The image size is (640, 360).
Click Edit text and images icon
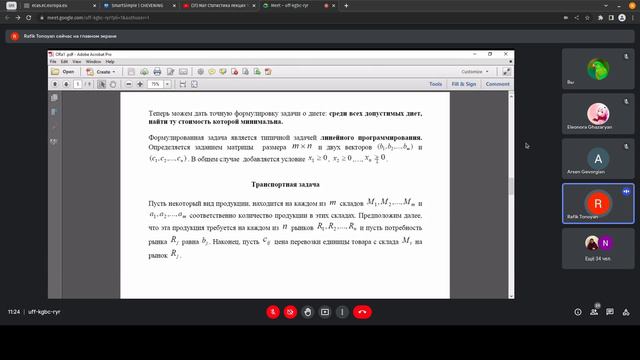pyautogui.click(x=170, y=72)
